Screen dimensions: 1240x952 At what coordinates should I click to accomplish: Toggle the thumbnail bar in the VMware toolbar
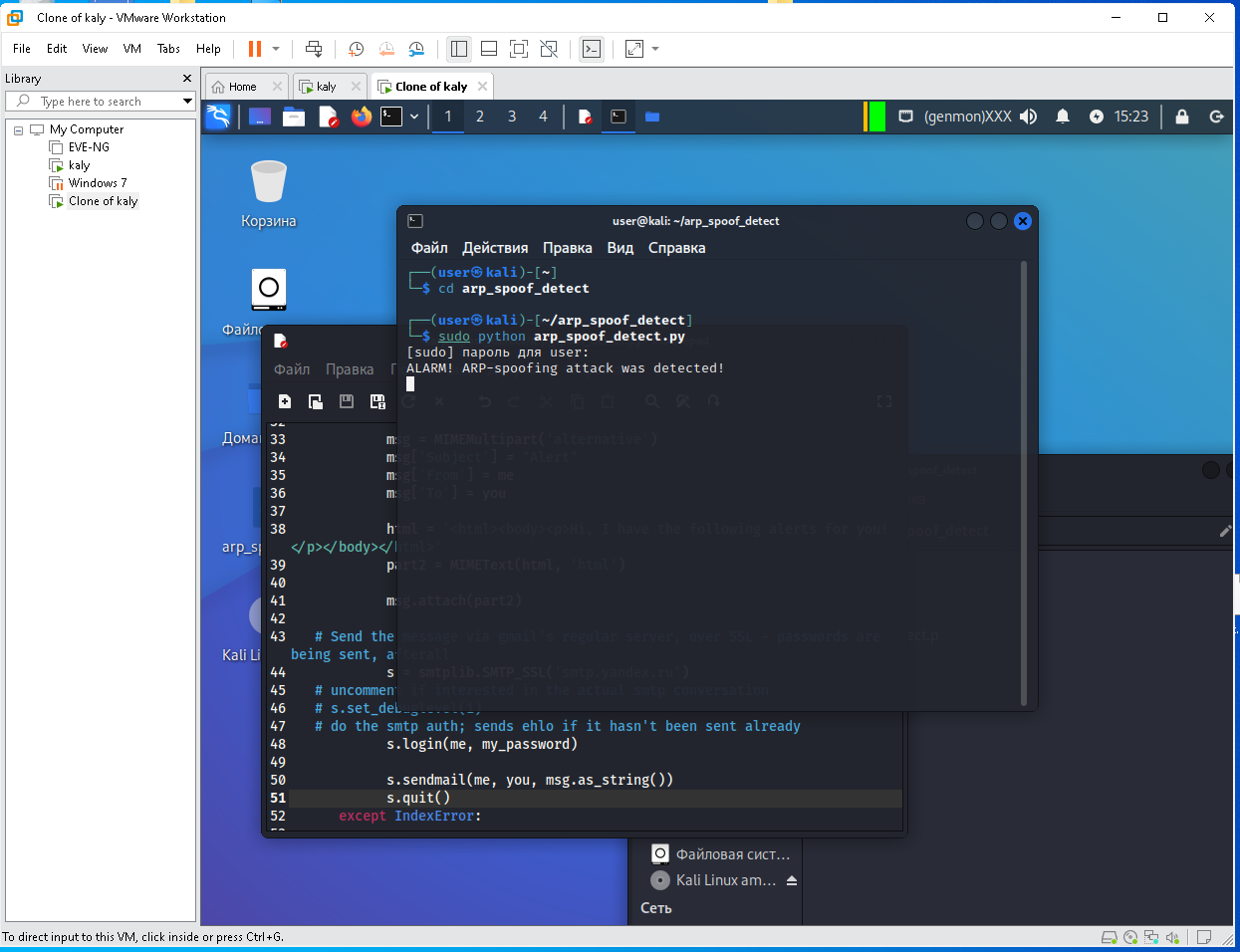point(489,49)
